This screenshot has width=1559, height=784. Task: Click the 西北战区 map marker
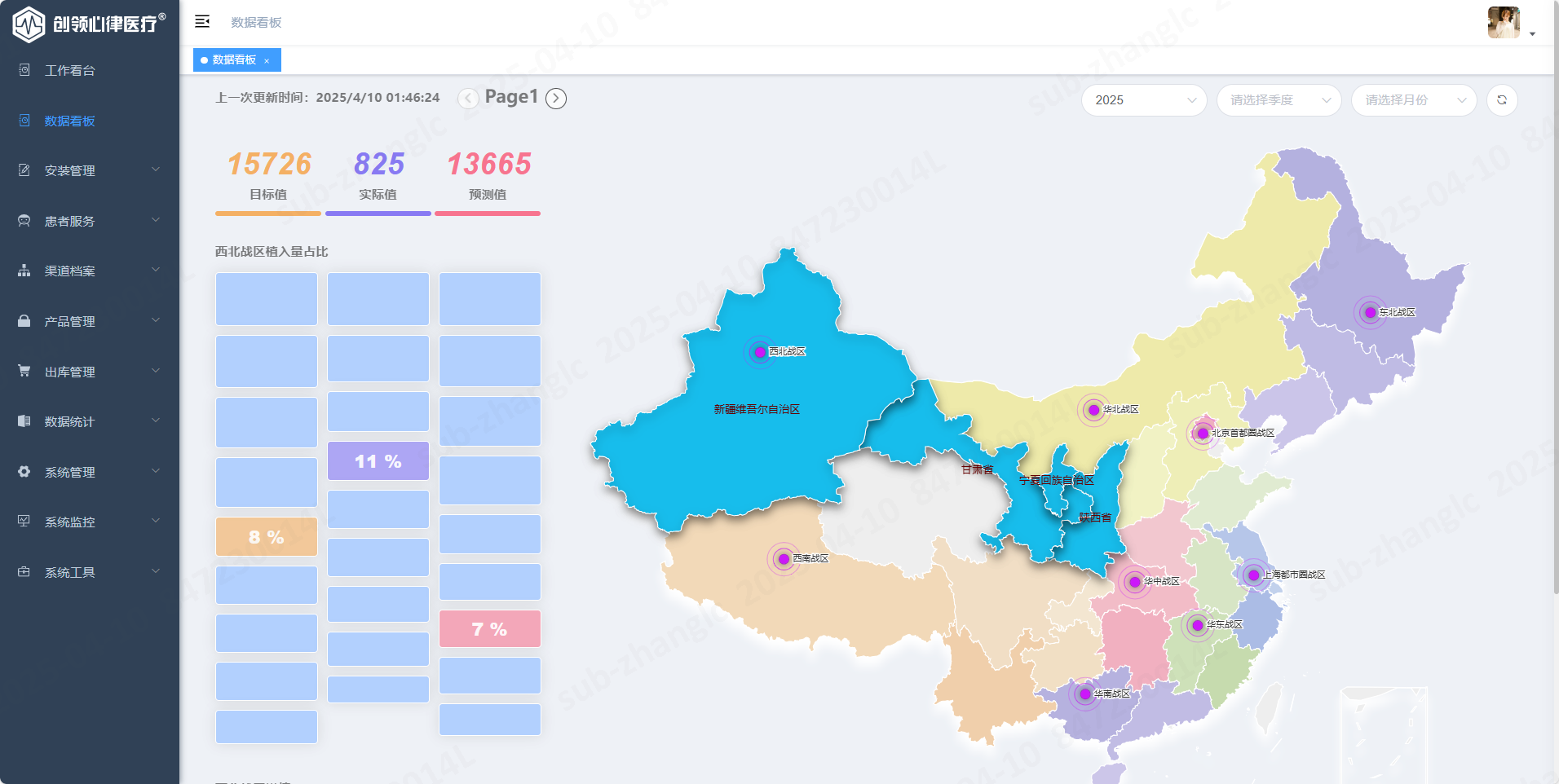(760, 352)
